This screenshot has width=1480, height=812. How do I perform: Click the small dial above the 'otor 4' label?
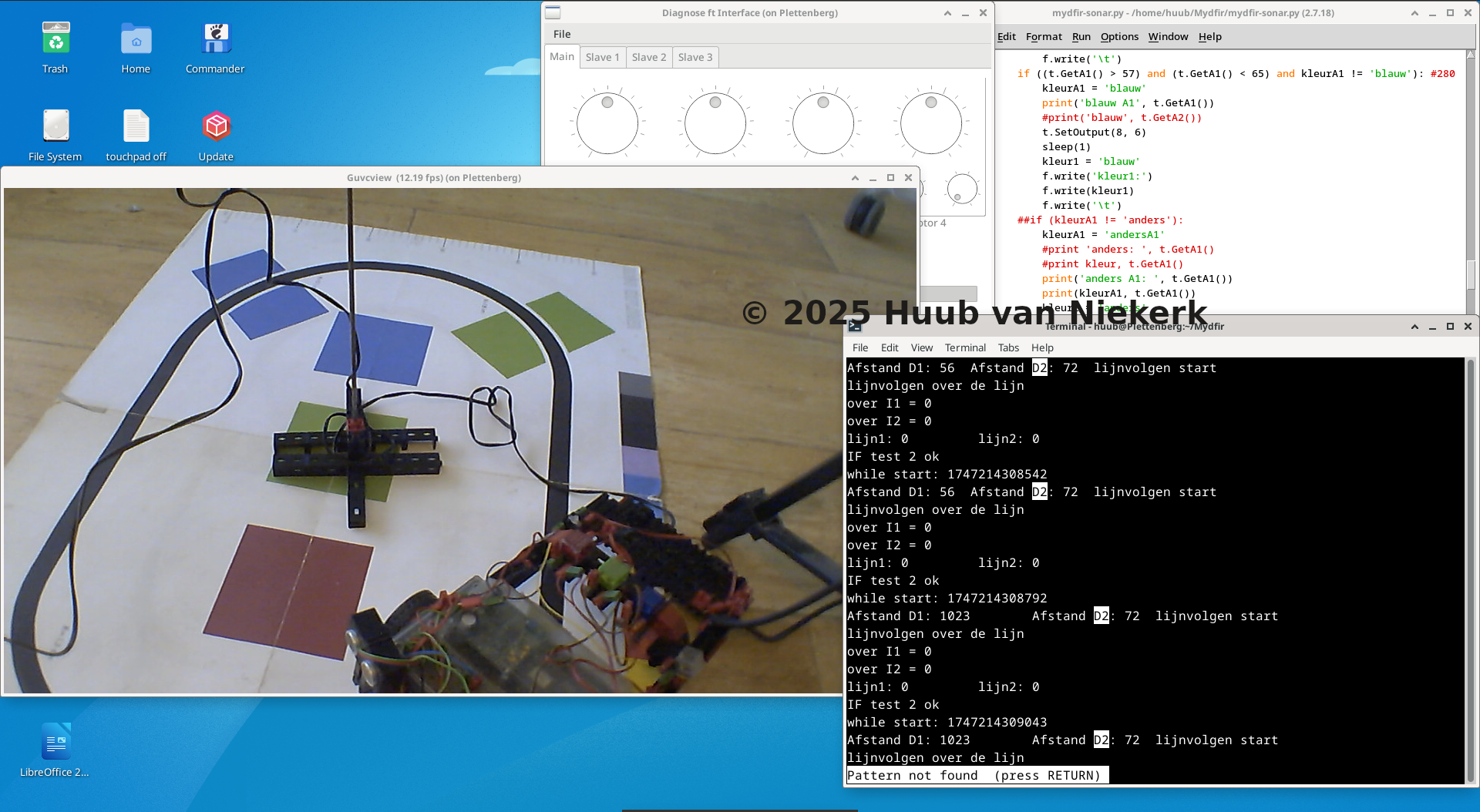(x=962, y=188)
